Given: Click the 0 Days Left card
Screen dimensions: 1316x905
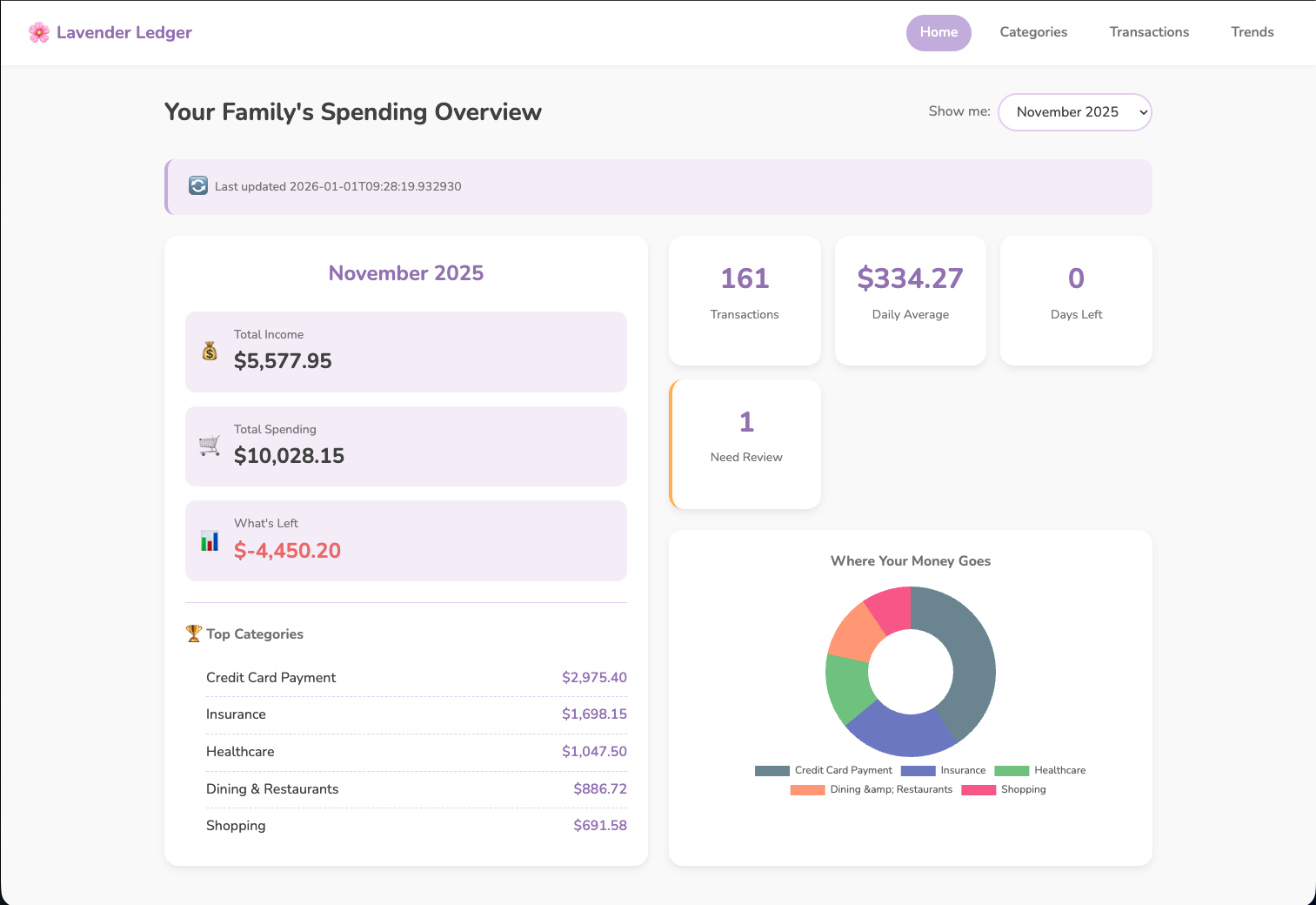Looking at the screenshot, I should pos(1076,300).
